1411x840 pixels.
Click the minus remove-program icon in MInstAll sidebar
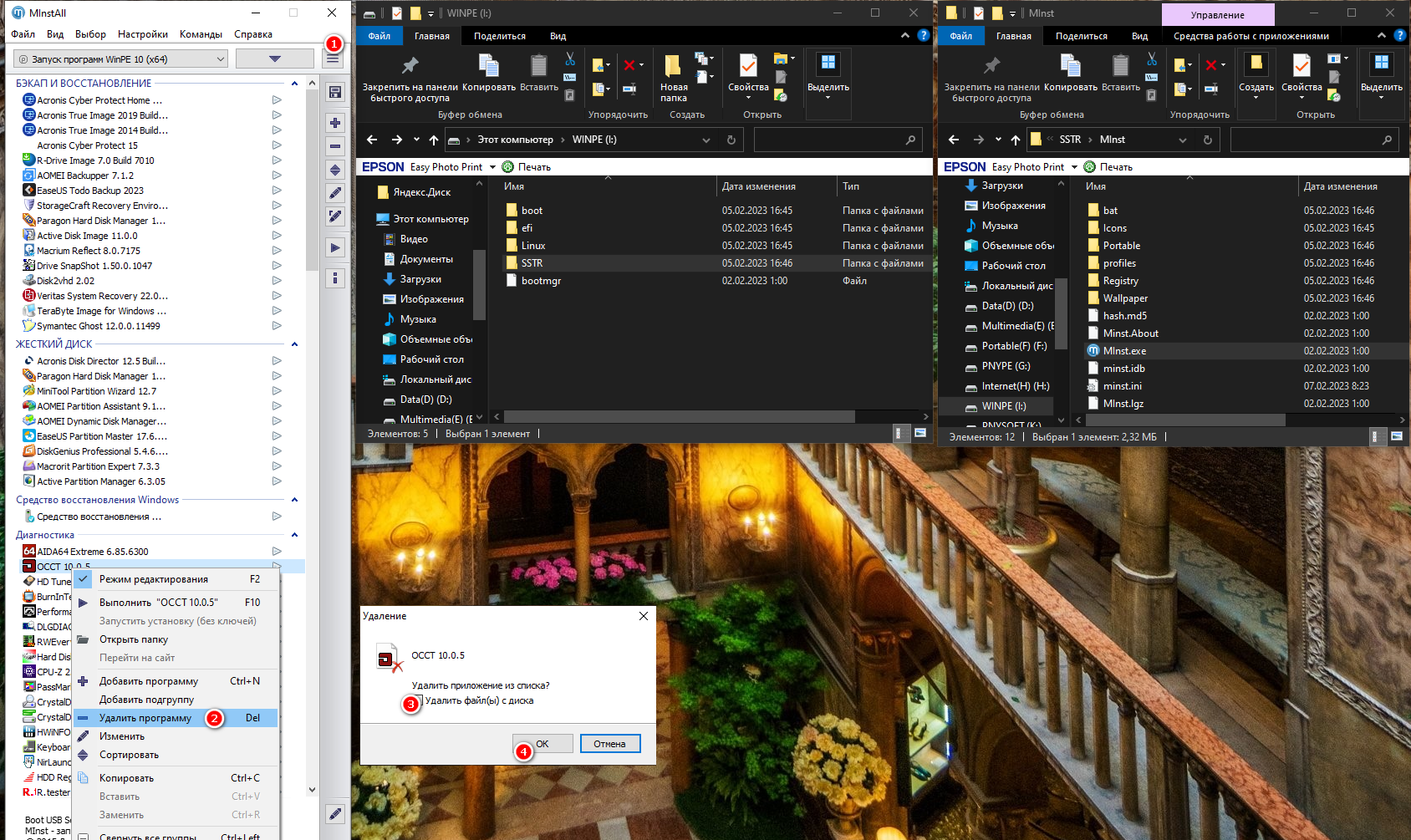point(335,146)
